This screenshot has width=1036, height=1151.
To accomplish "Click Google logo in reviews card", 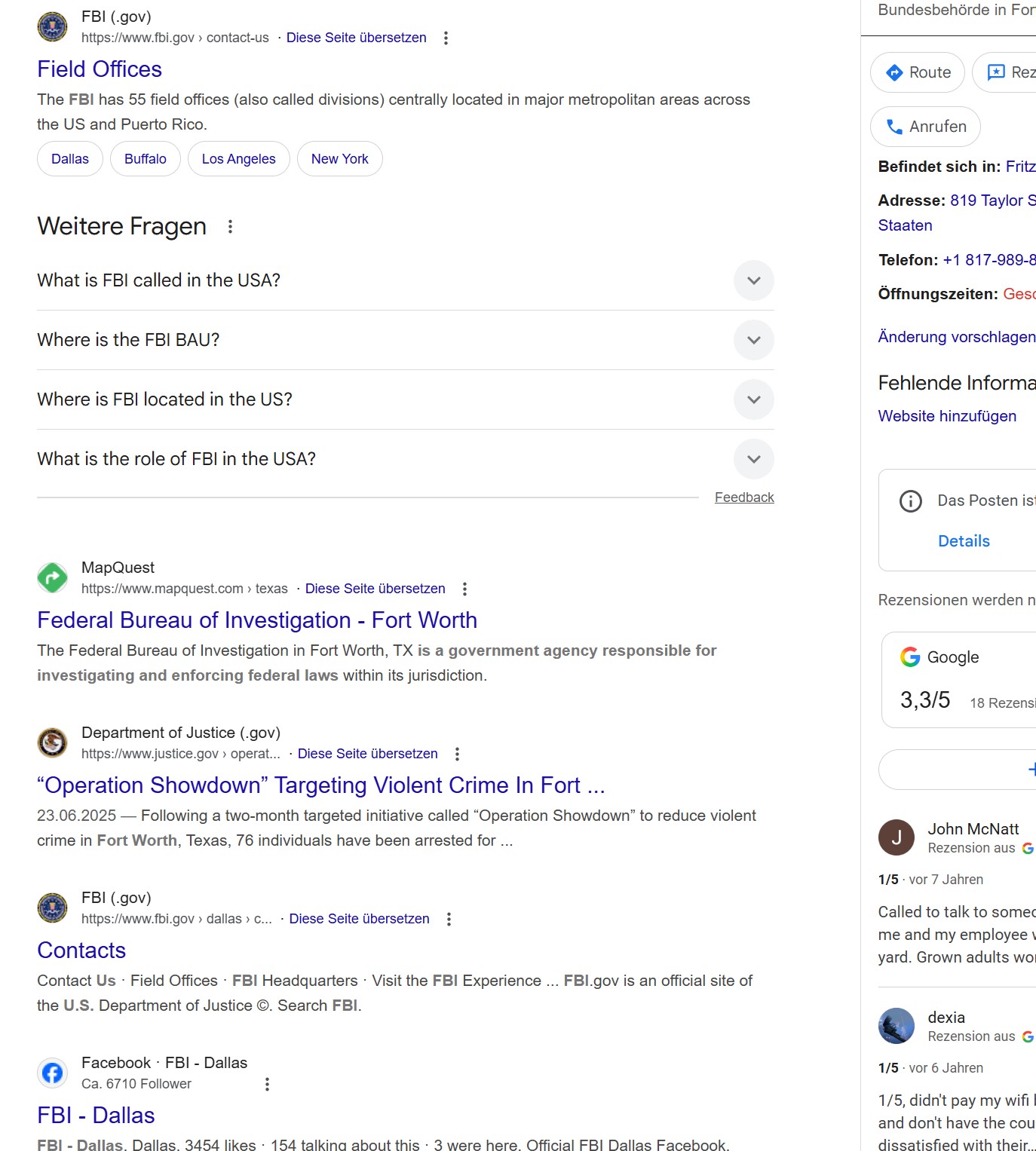I will (910, 657).
